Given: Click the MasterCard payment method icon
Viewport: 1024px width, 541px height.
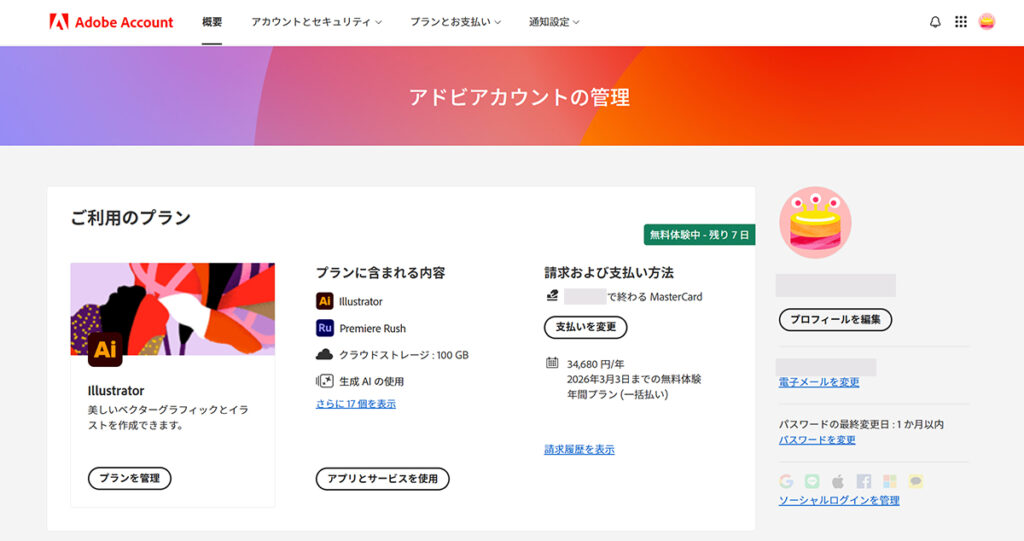Looking at the screenshot, I should [552, 296].
